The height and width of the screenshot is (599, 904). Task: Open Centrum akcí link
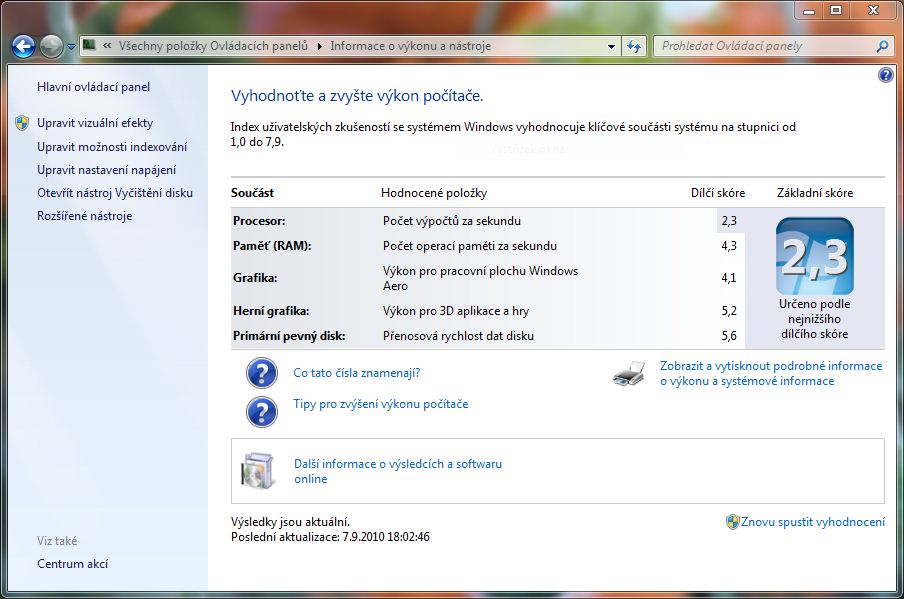73,564
